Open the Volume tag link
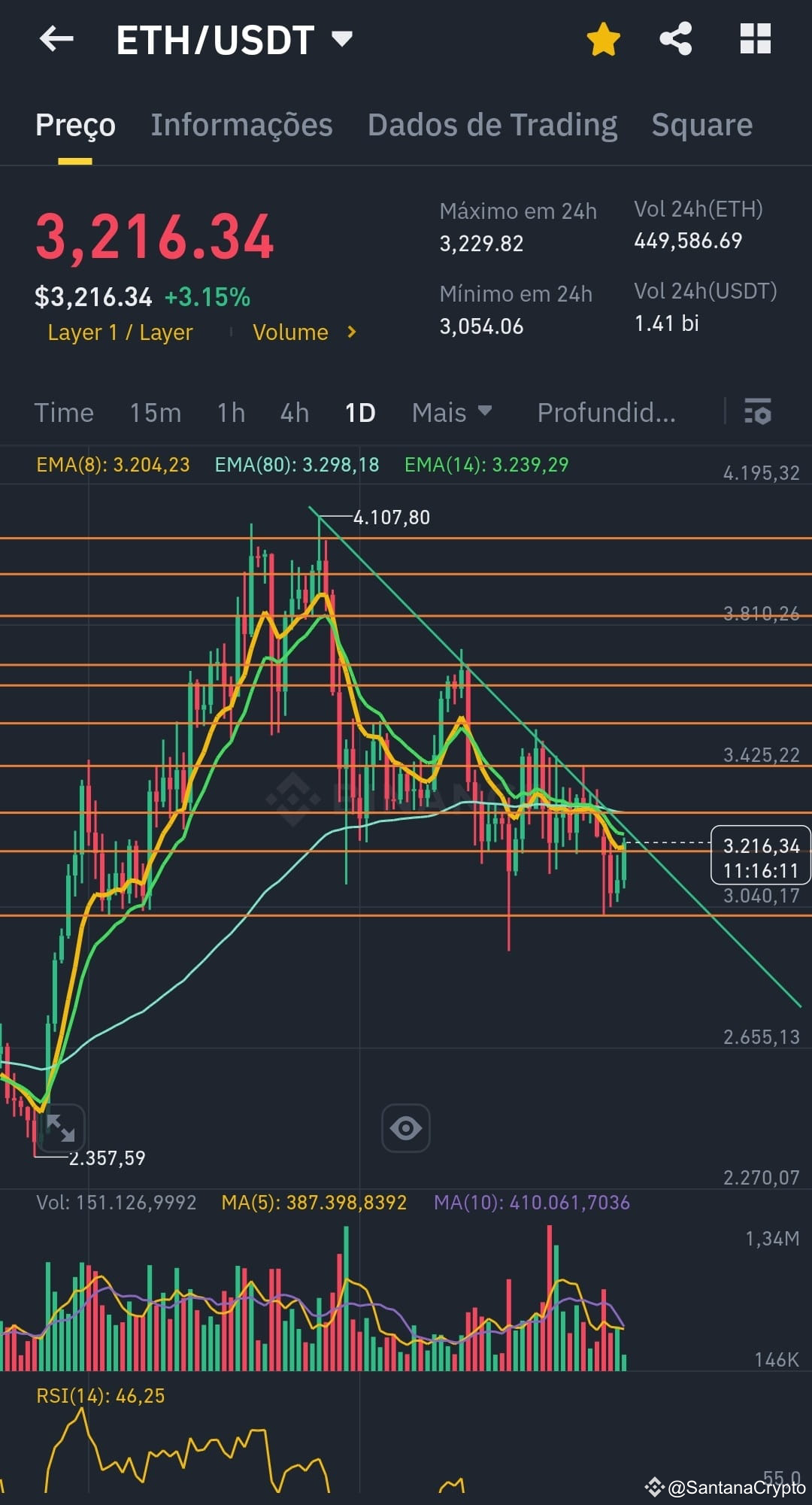This screenshot has width=812, height=1505. coord(290,332)
